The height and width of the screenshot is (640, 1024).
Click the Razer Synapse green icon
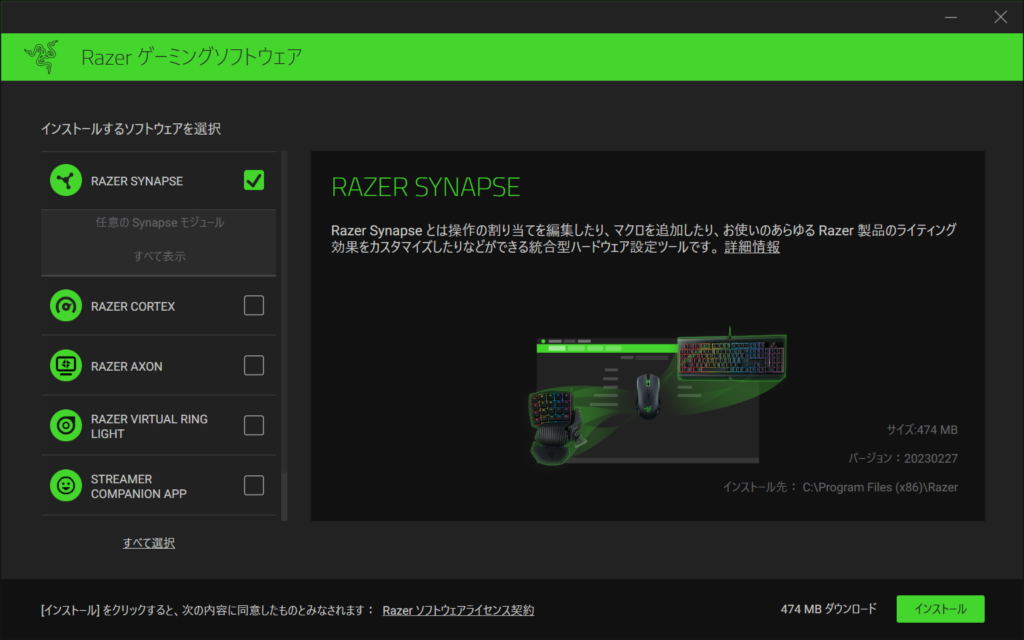65,181
